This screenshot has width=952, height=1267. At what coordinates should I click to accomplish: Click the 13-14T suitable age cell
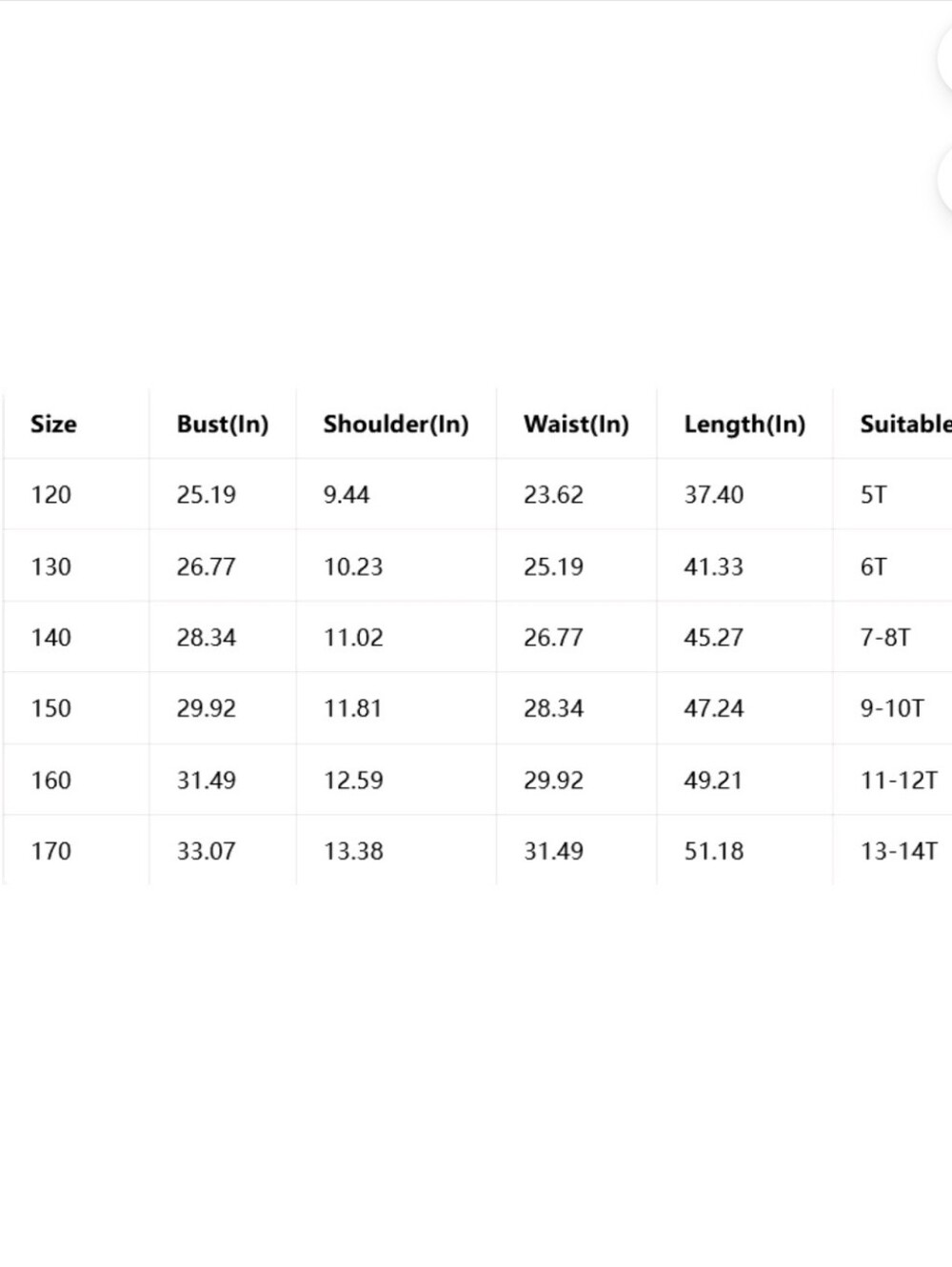(x=899, y=851)
